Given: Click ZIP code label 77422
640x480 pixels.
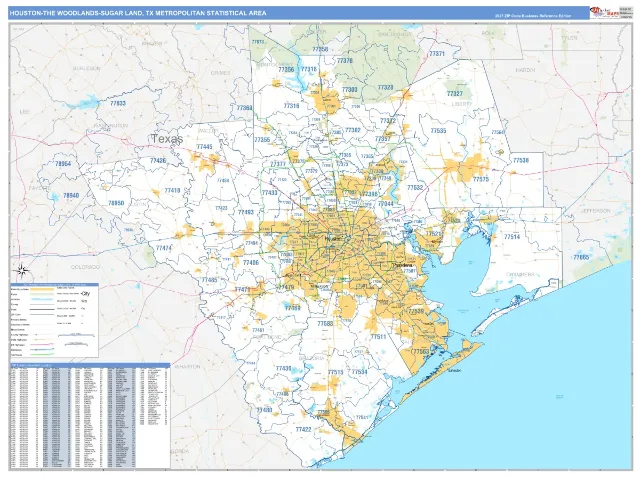Looking at the screenshot, I should tap(303, 429).
